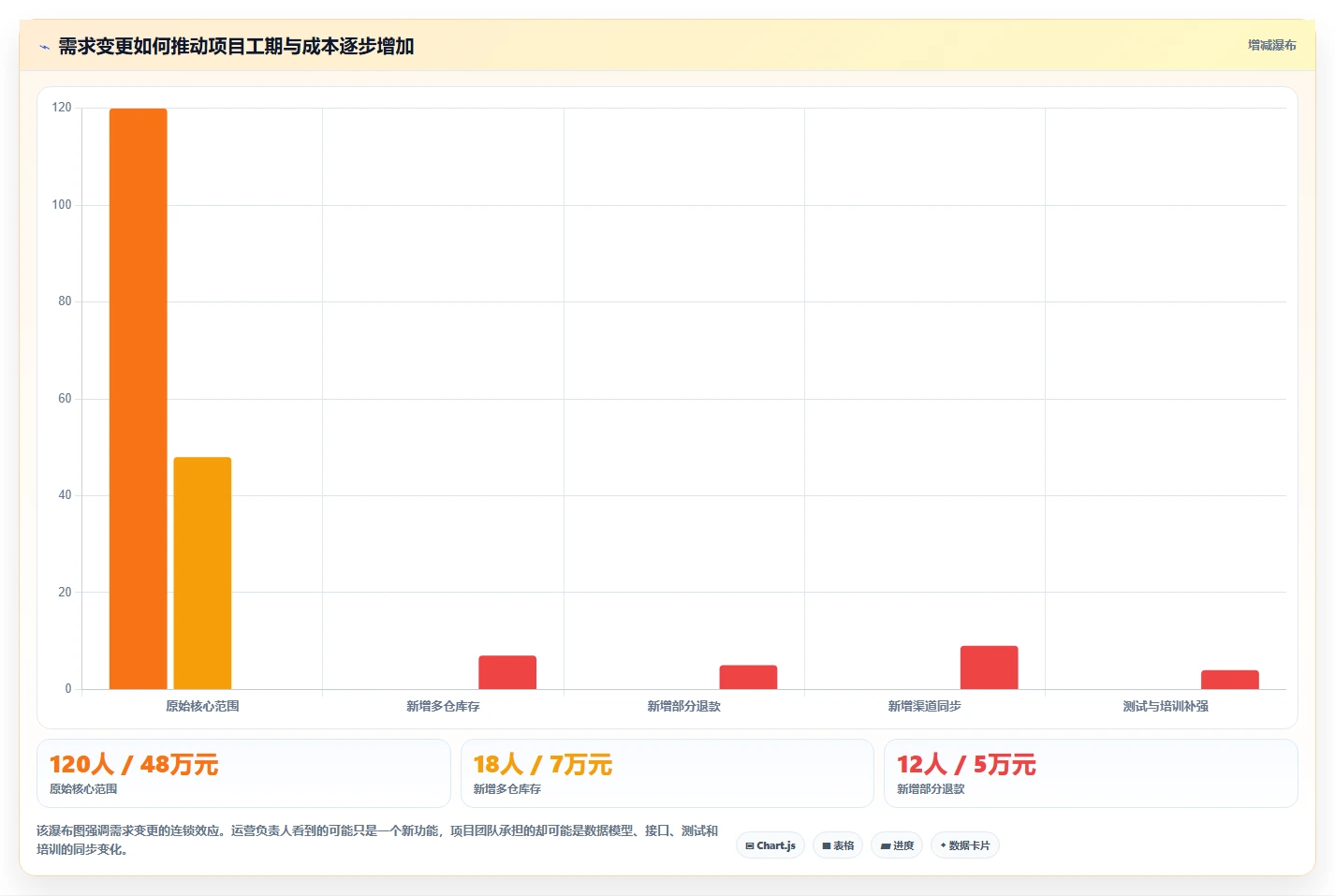Viewport: 1335px width, 896px height.
Task: Click the 进度 tag chip
Action: 897,845
